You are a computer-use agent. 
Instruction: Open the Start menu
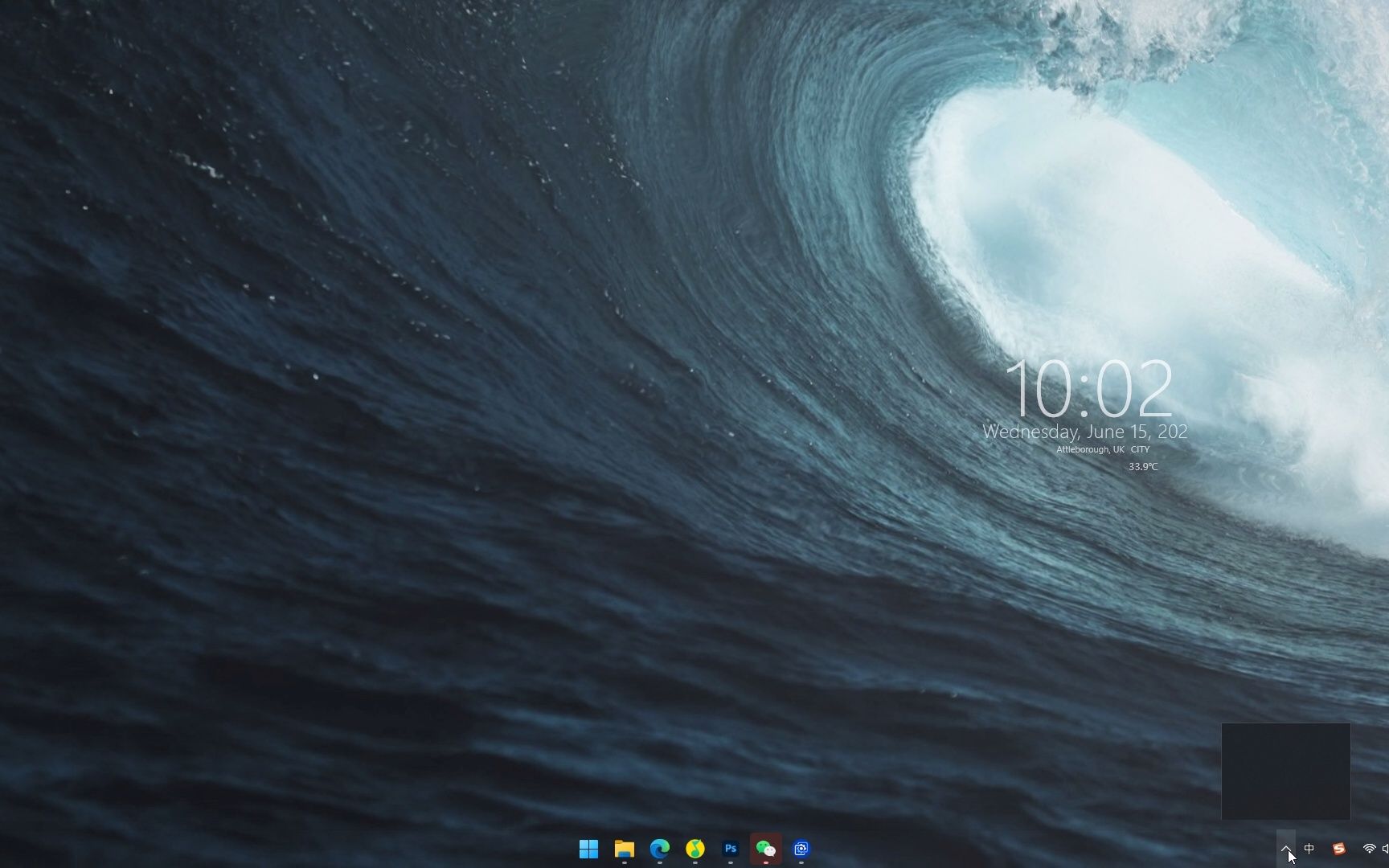589,849
